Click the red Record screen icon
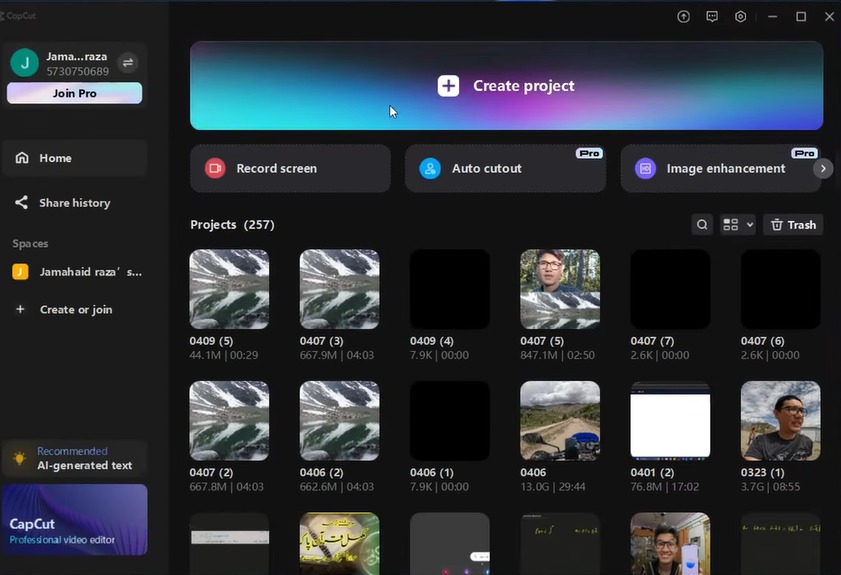The height and width of the screenshot is (575, 841). click(215, 168)
